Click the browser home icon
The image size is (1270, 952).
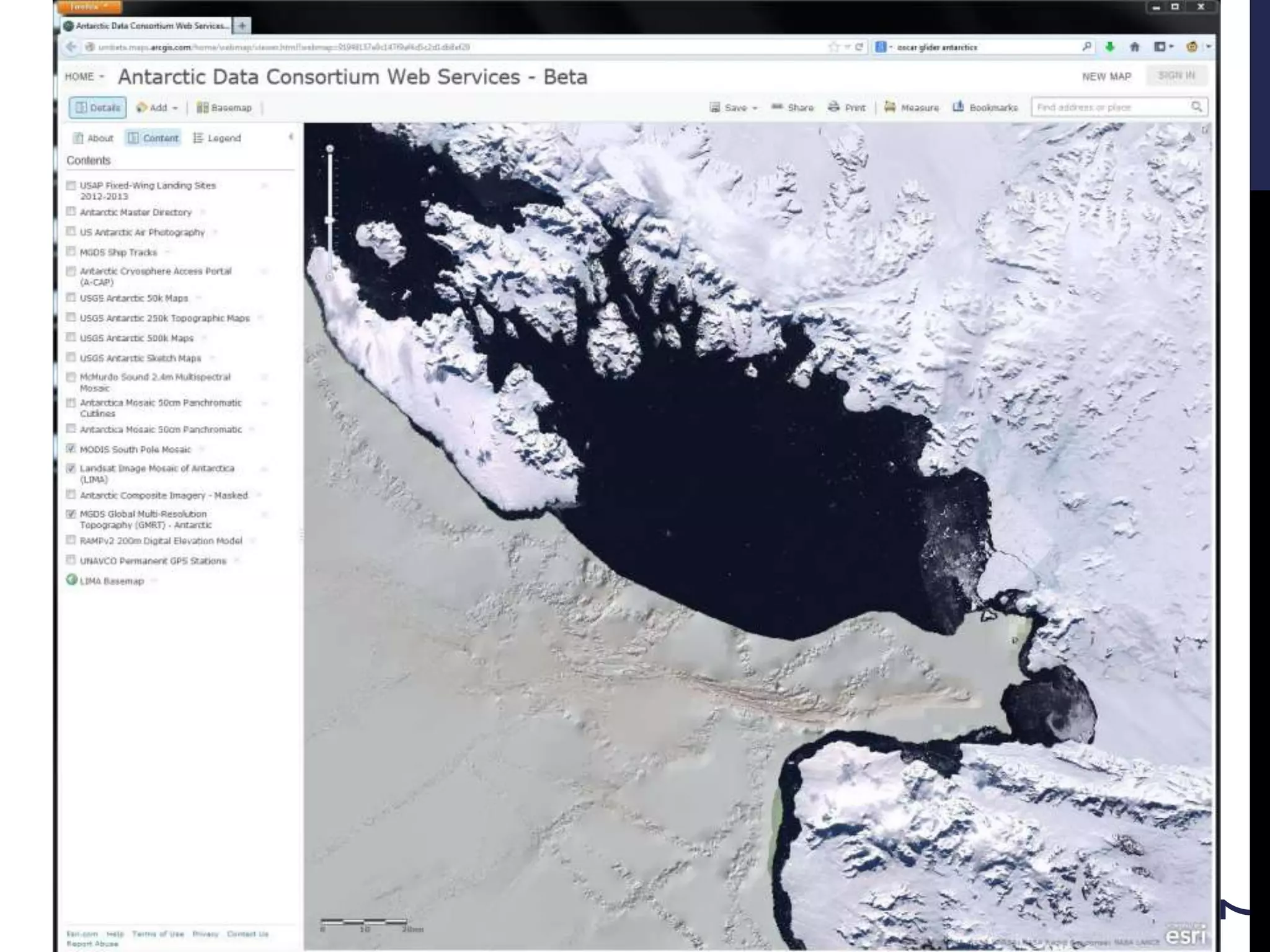[1134, 47]
